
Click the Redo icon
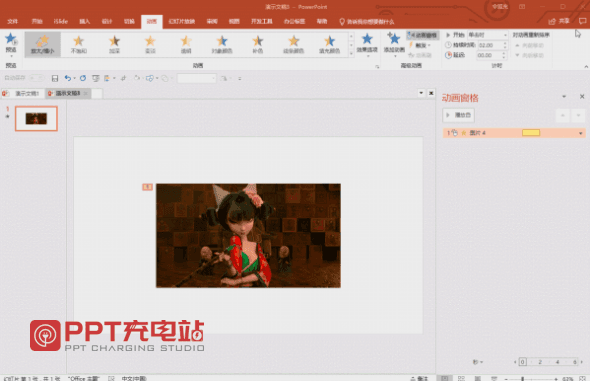83,78
